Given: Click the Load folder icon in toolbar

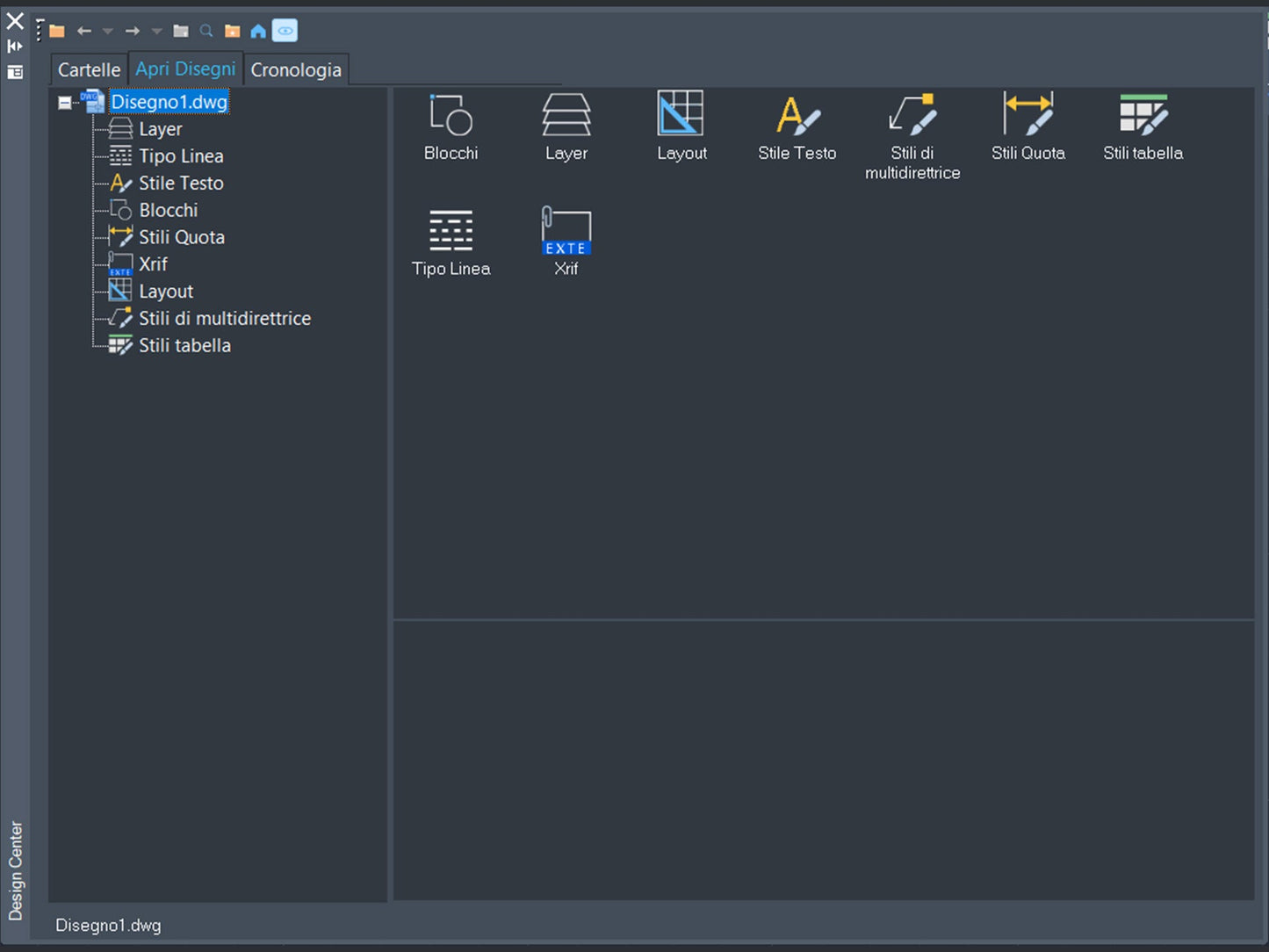Looking at the screenshot, I should pyautogui.click(x=57, y=32).
